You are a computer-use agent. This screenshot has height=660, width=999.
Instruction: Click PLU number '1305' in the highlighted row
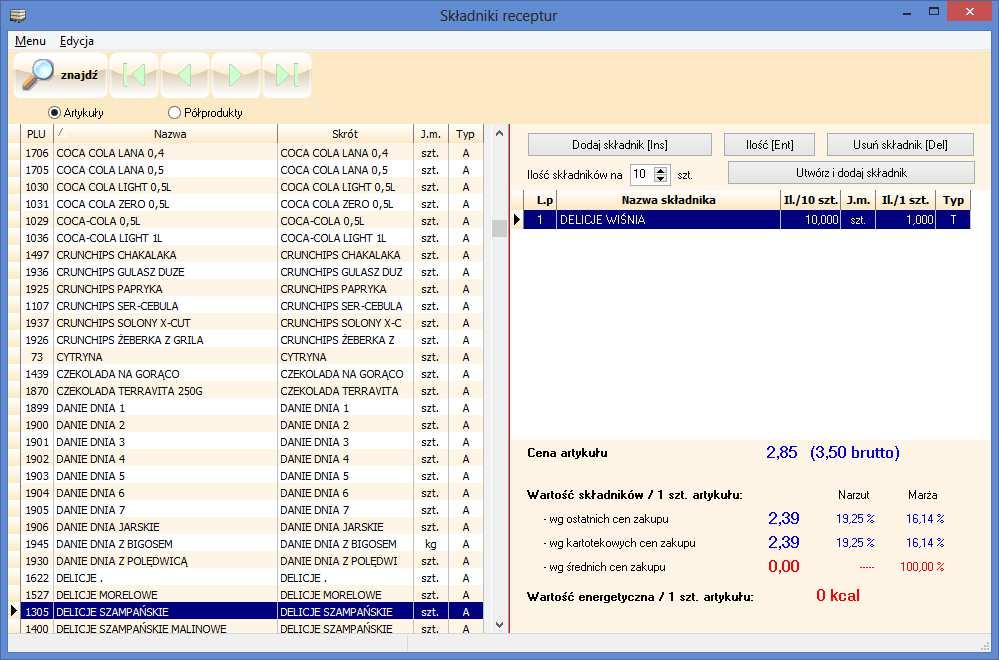(x=37, y=612)
